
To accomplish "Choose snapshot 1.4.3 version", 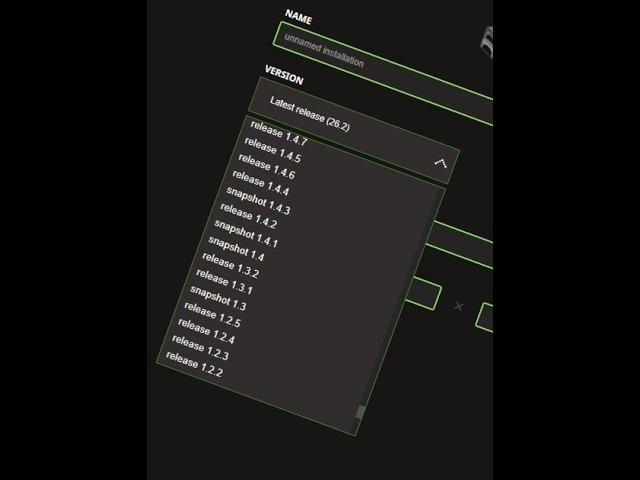I will coord(258,200).
